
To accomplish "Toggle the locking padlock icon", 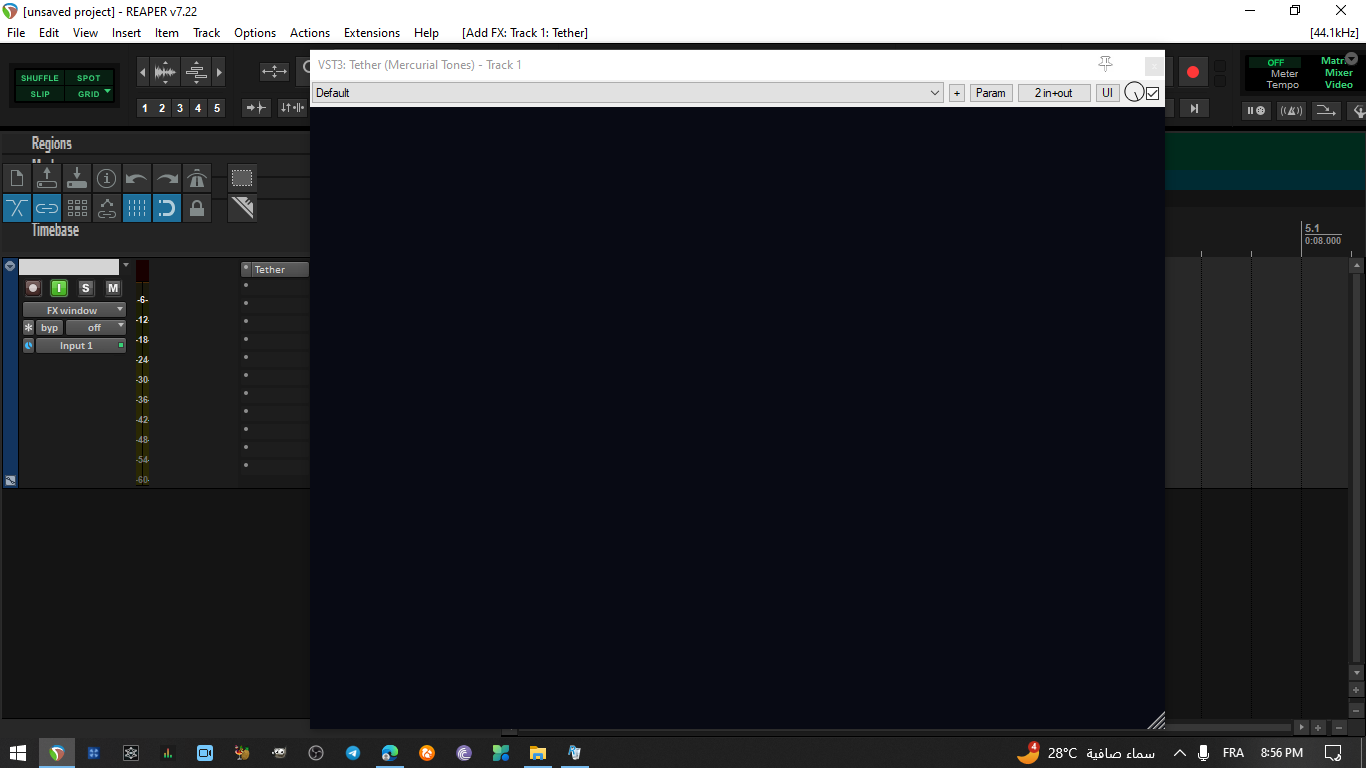I will 197,208.
